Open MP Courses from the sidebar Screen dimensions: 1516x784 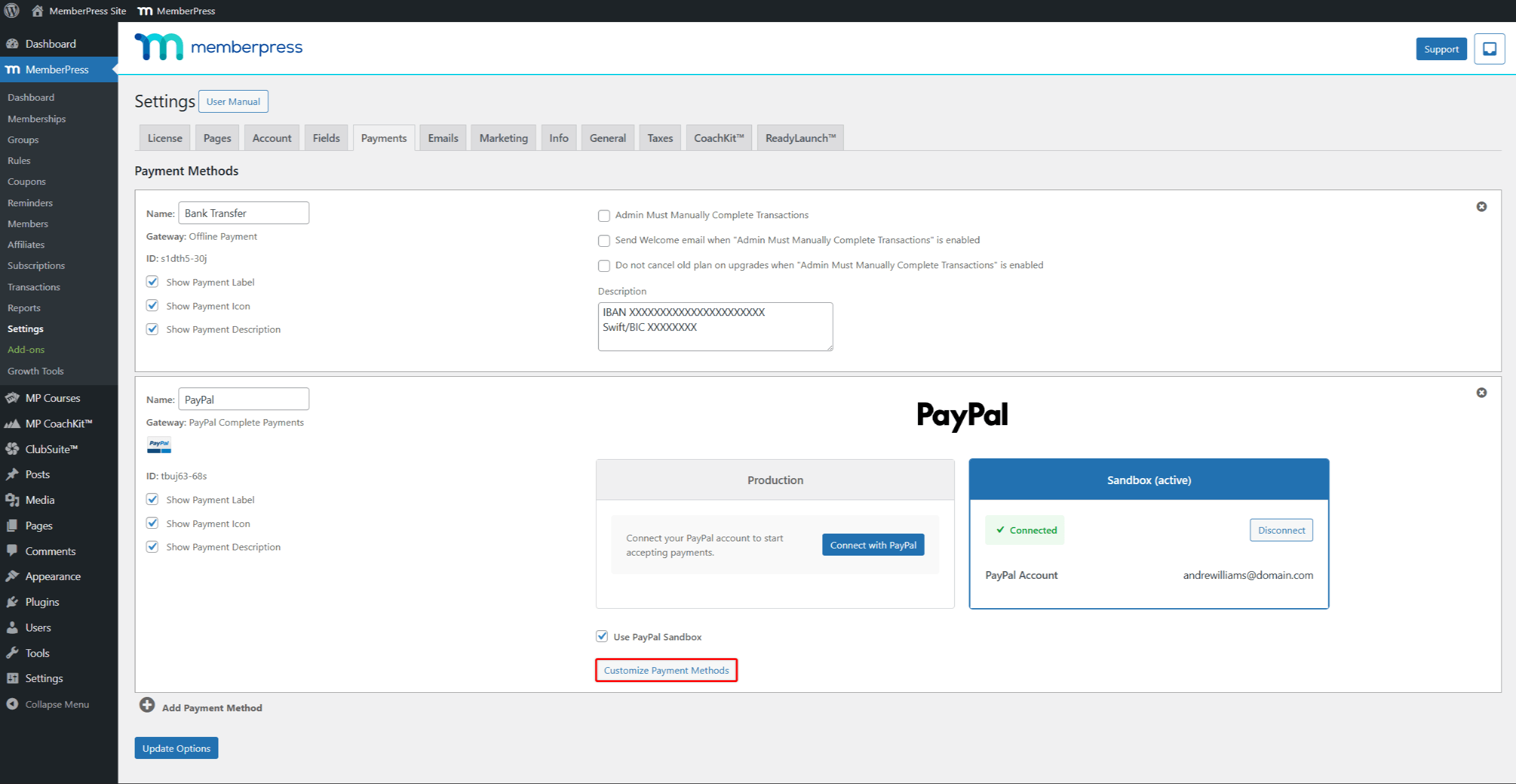[52, 398]
